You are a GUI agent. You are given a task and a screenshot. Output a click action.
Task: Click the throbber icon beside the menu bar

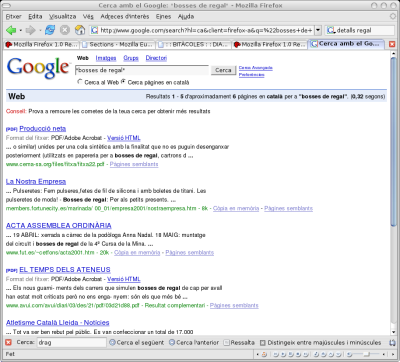tap(393, 16)
